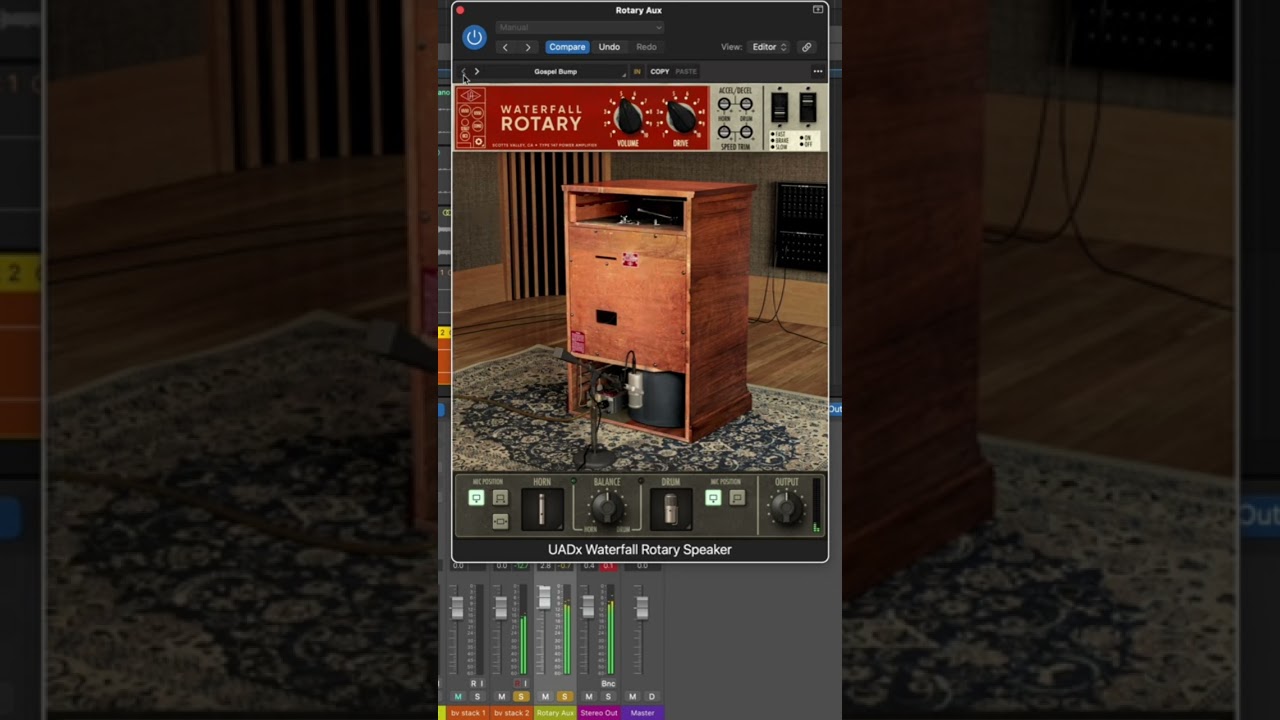This screenshot has height=720, width=1280.
Task: Click the Horn Speed Trim screw
Action: click(x=724, y=132)
